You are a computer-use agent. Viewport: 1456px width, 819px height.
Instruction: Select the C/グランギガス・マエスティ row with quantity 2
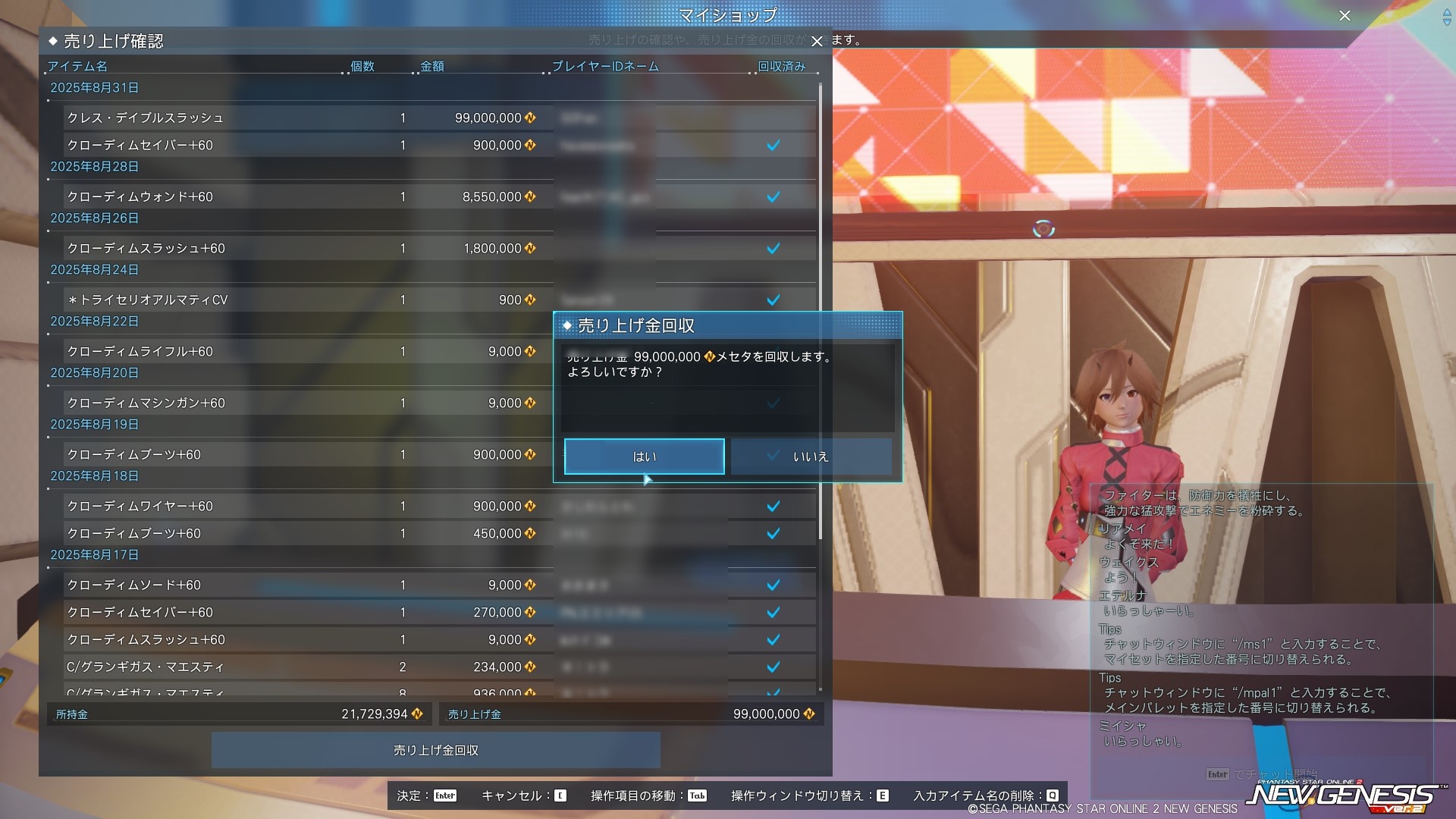click(146, 667)
